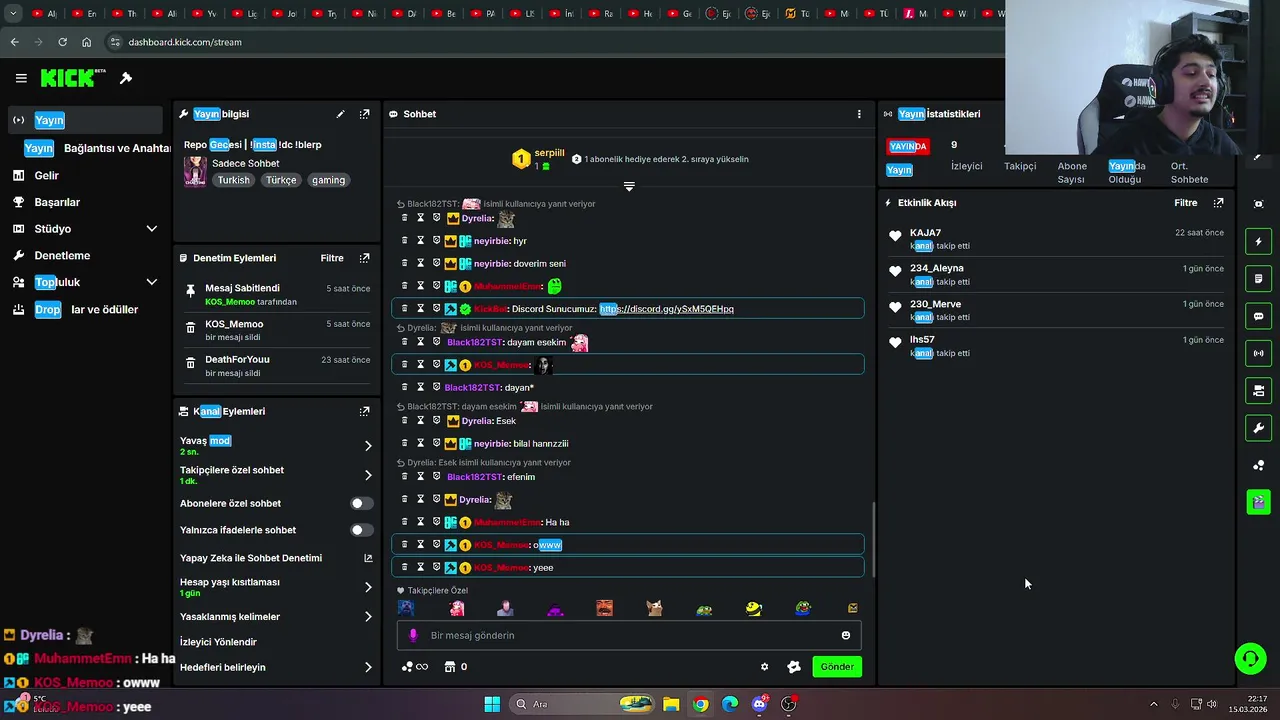Click the capture frame icon in right sidebar

pos(1259,204)
